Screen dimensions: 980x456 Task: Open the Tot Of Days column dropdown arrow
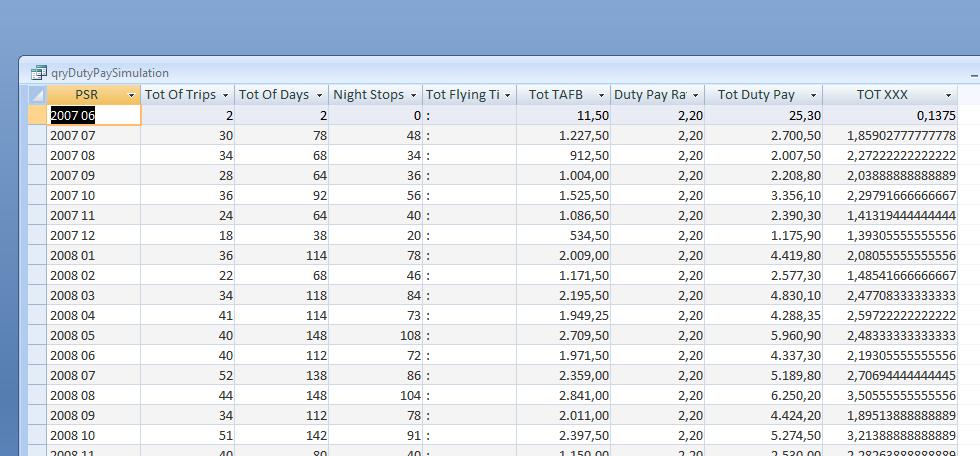click(319, 95)
